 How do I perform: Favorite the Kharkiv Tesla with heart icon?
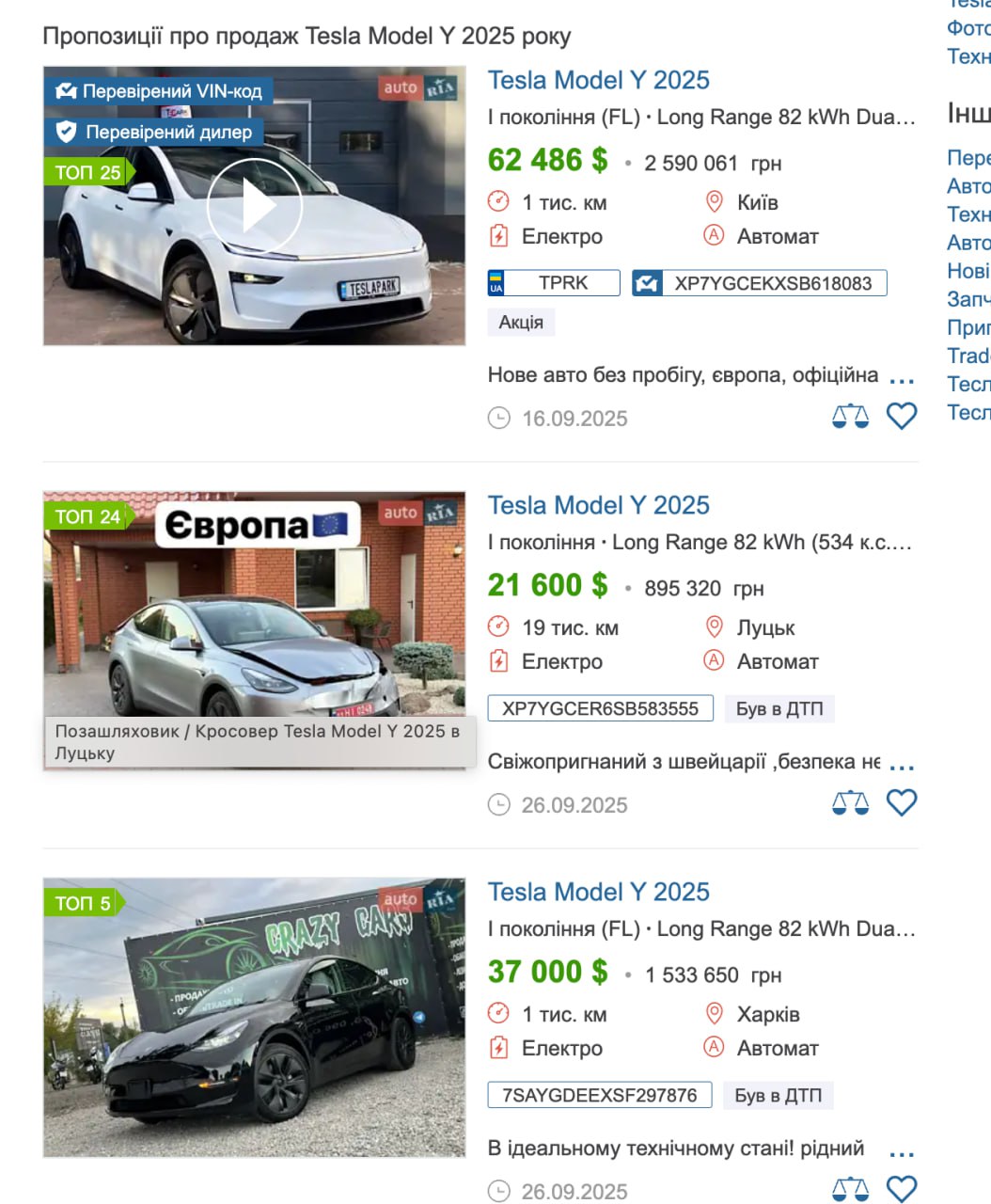[902, 1189]
